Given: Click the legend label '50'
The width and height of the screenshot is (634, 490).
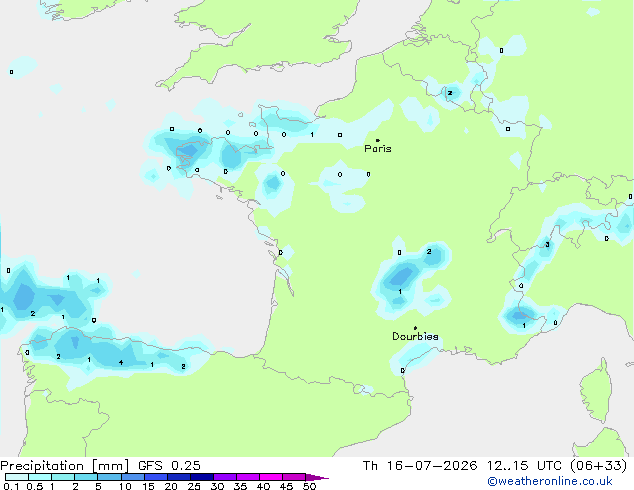Looking at the screenshot, I should click(309, 486).
